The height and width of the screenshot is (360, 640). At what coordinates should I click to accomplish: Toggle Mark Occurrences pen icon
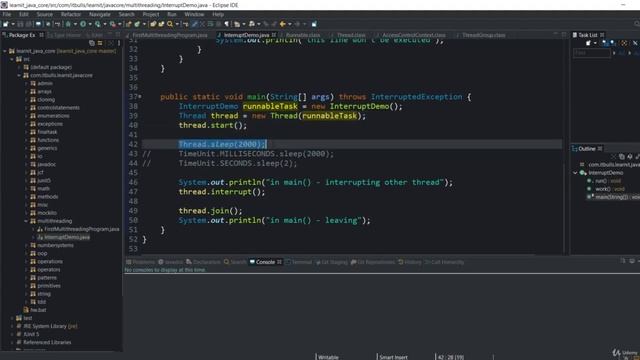(195, 24)
